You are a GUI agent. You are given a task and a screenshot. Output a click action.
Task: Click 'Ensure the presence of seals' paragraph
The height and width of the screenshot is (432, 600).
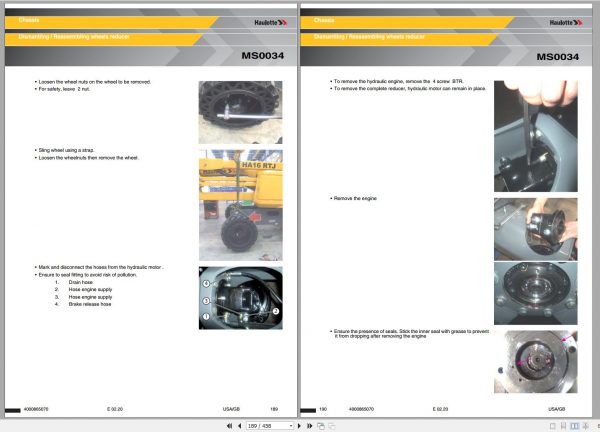(x=409, y=334)
